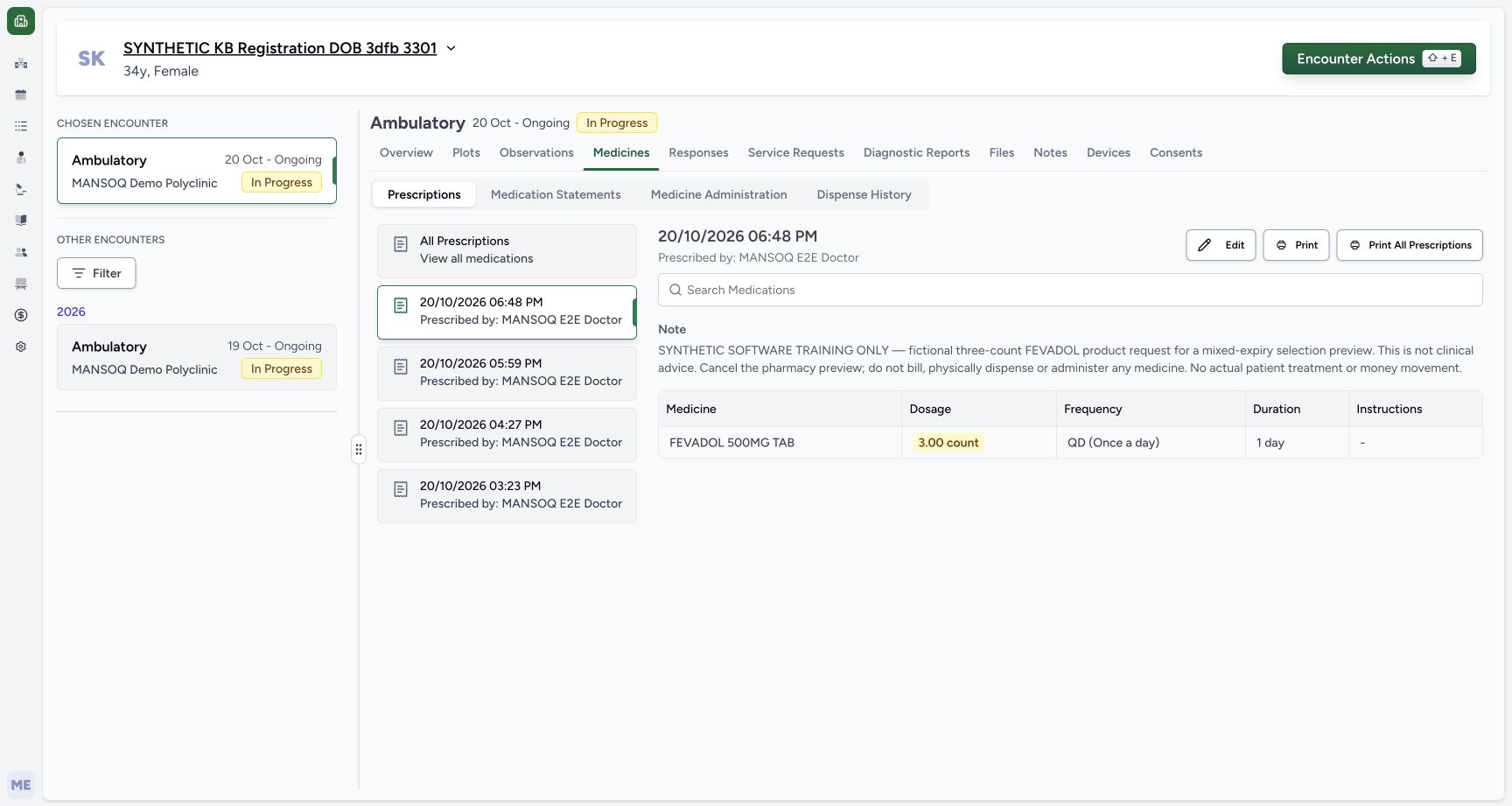Viewport: 1512px width, 806px height.
Task: Open the open-book sidebar icon
Action: coord(21,221)
